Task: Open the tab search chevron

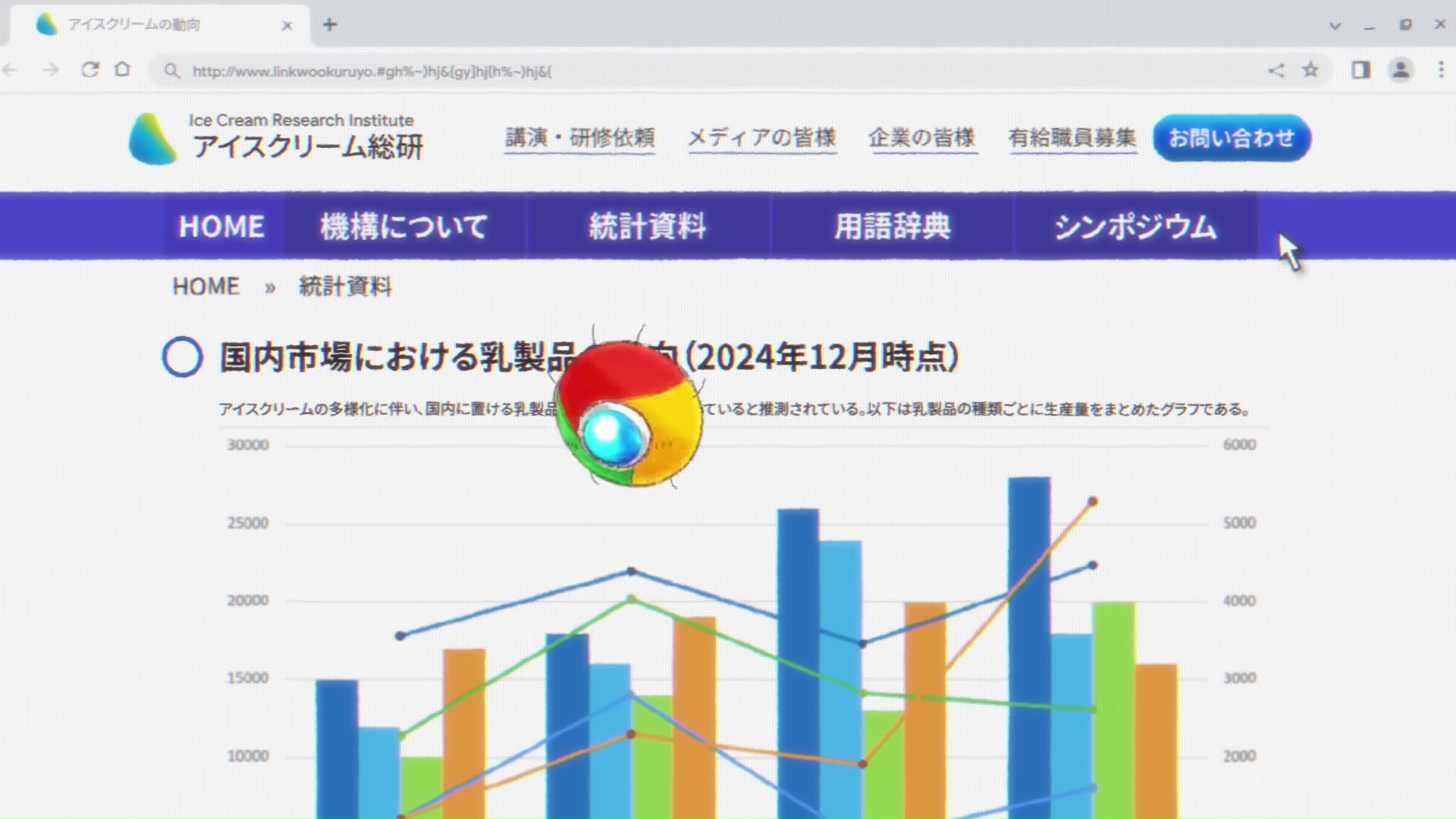Action: tap(1335, 26)
